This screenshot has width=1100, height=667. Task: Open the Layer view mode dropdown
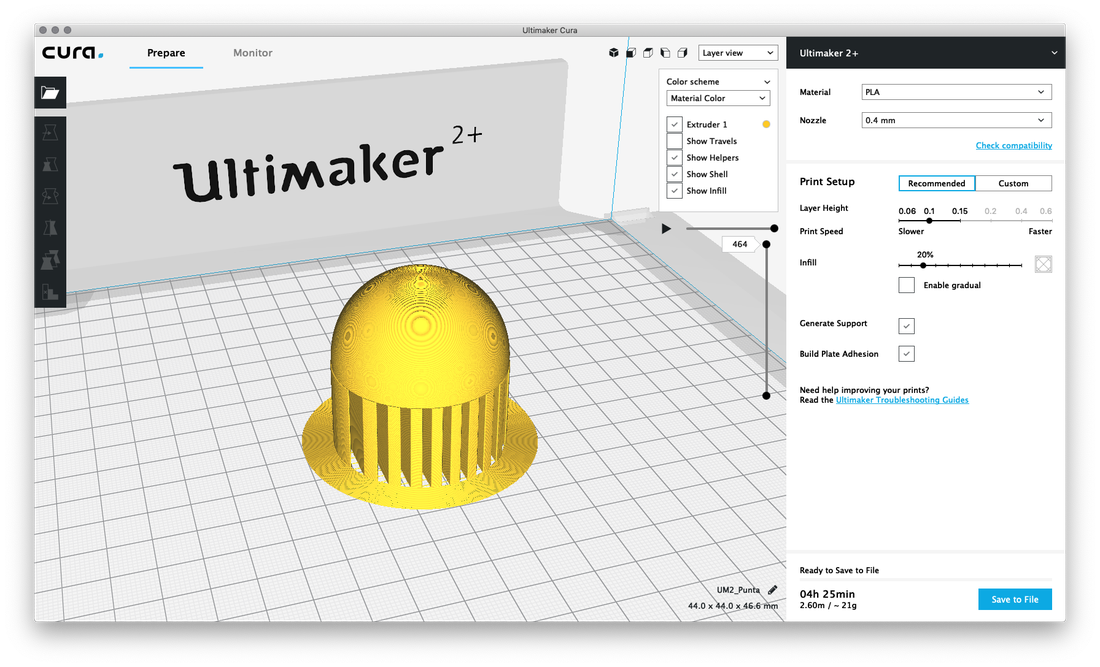[738, 53]
